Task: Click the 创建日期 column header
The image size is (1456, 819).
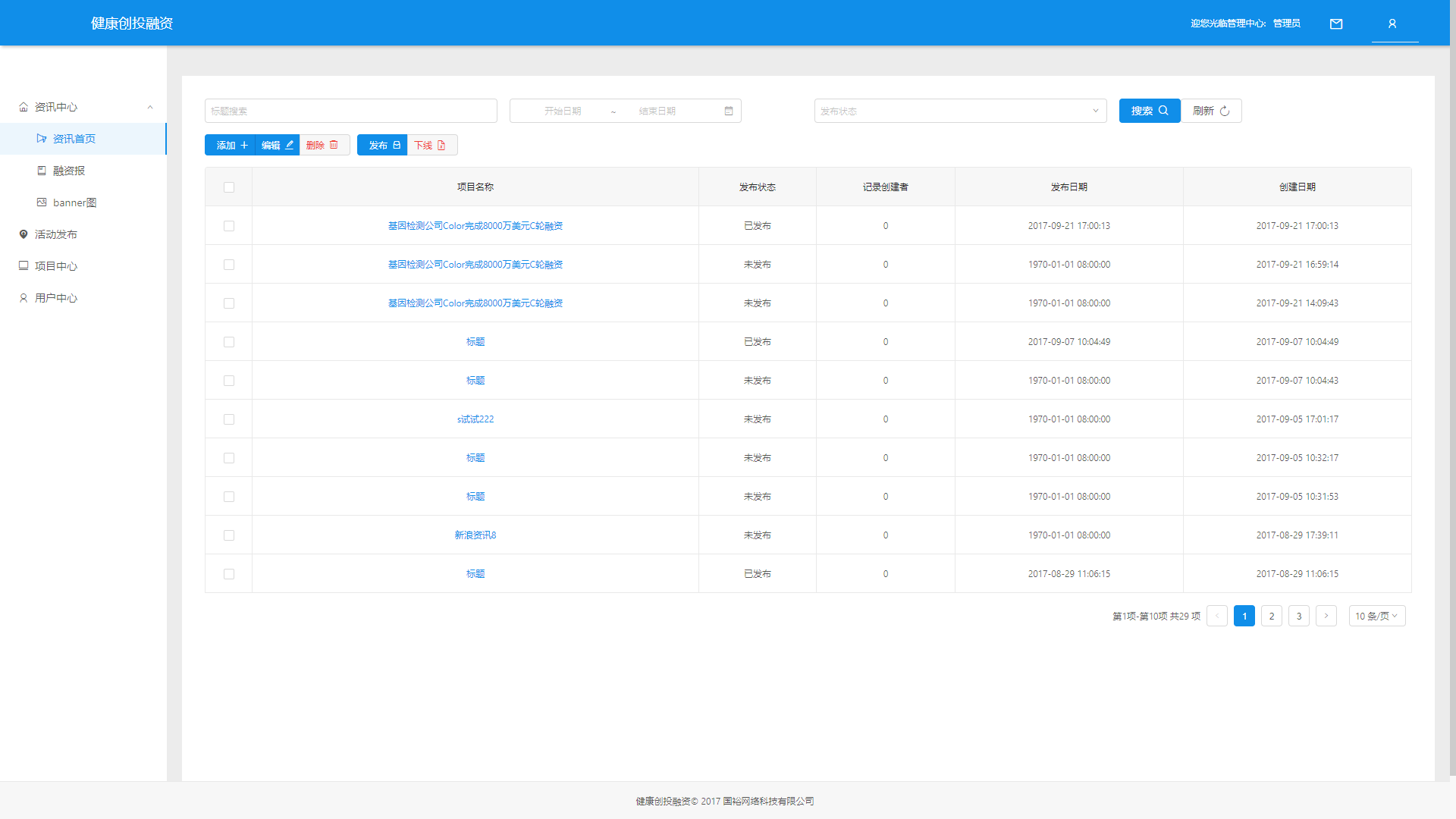Action: point(1298,187)
